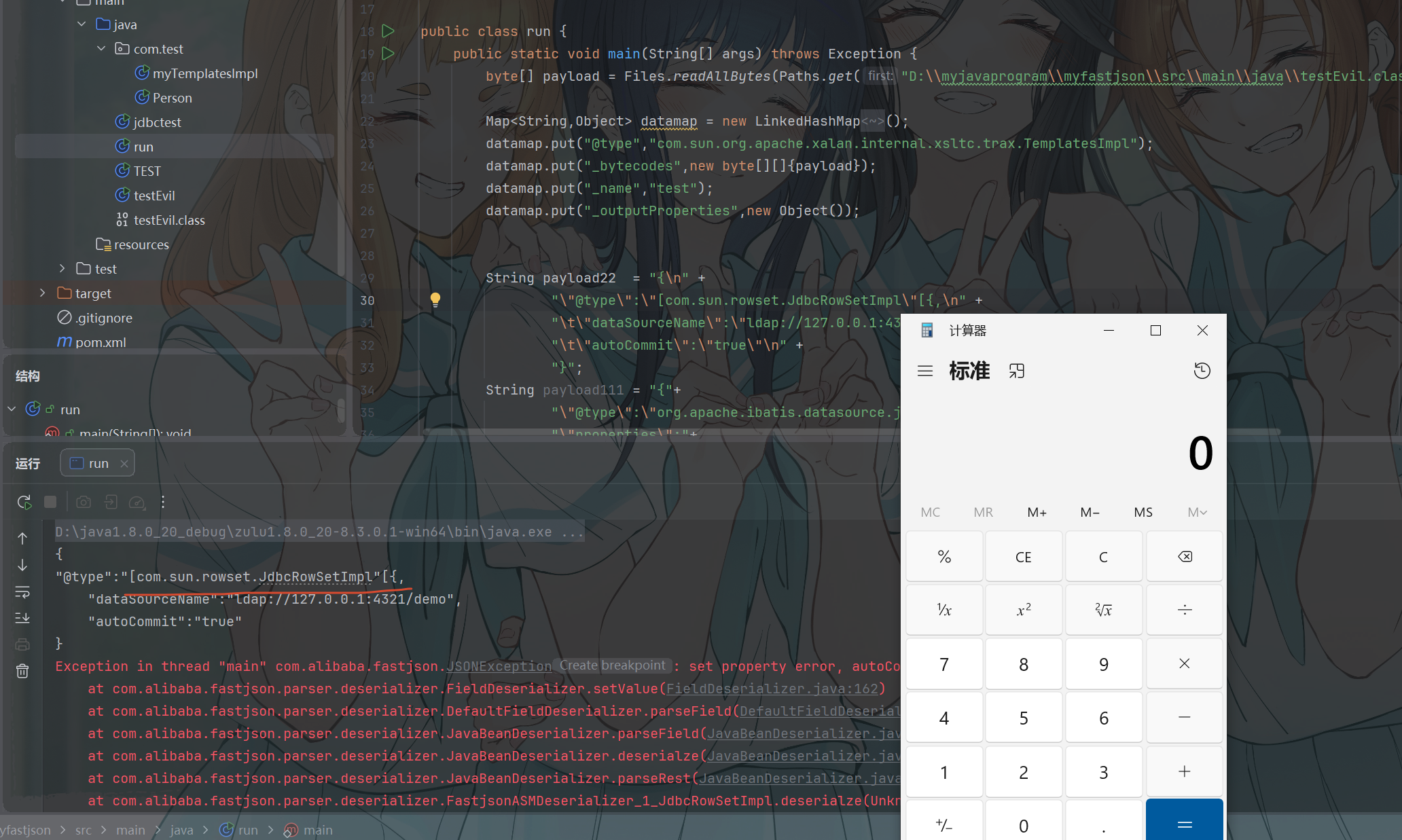Click the percent button in calculator
Image resolution: width=1402 pixels, height=840 pixels.
click(x=944, y=557)
